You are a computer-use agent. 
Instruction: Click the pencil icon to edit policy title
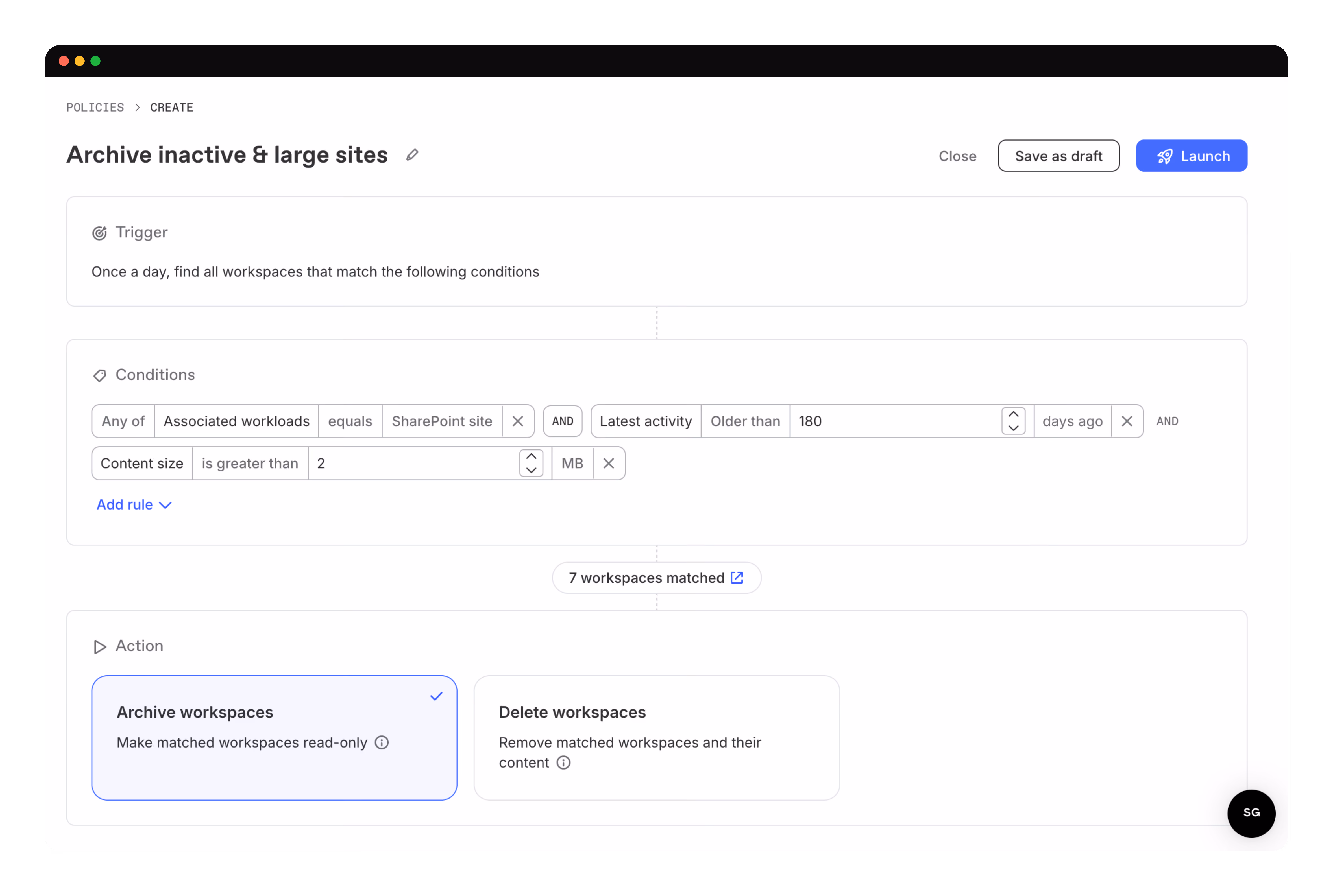click(412, 155)
